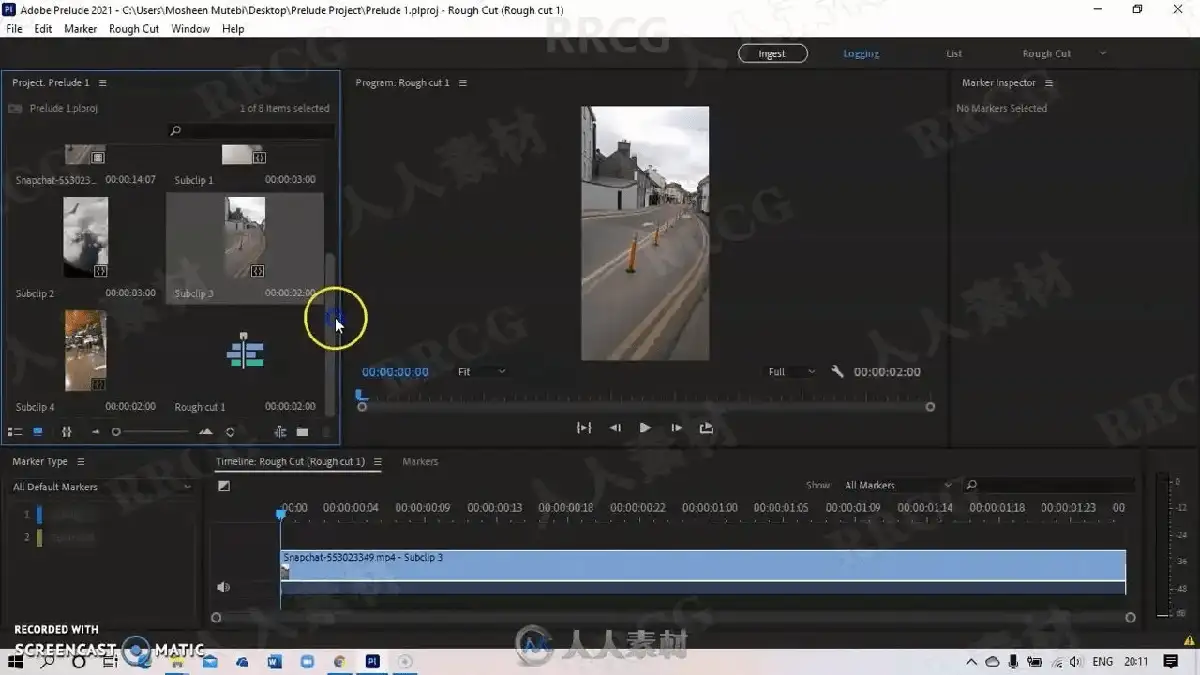
Task: Switch to the List workspace
Action: point(954,54)
